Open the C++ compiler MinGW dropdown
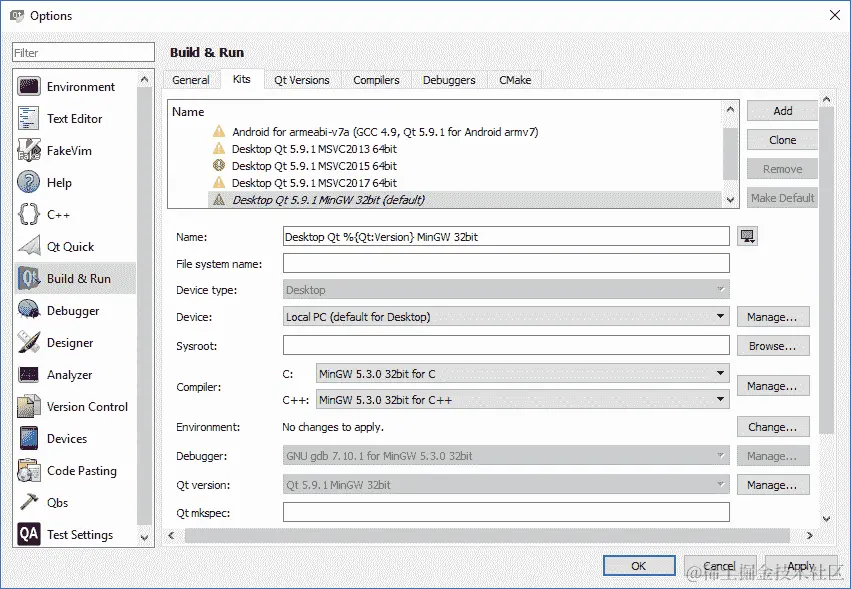Image resolution: width=851 pixels, height=589 pixels. coord(522,400)
